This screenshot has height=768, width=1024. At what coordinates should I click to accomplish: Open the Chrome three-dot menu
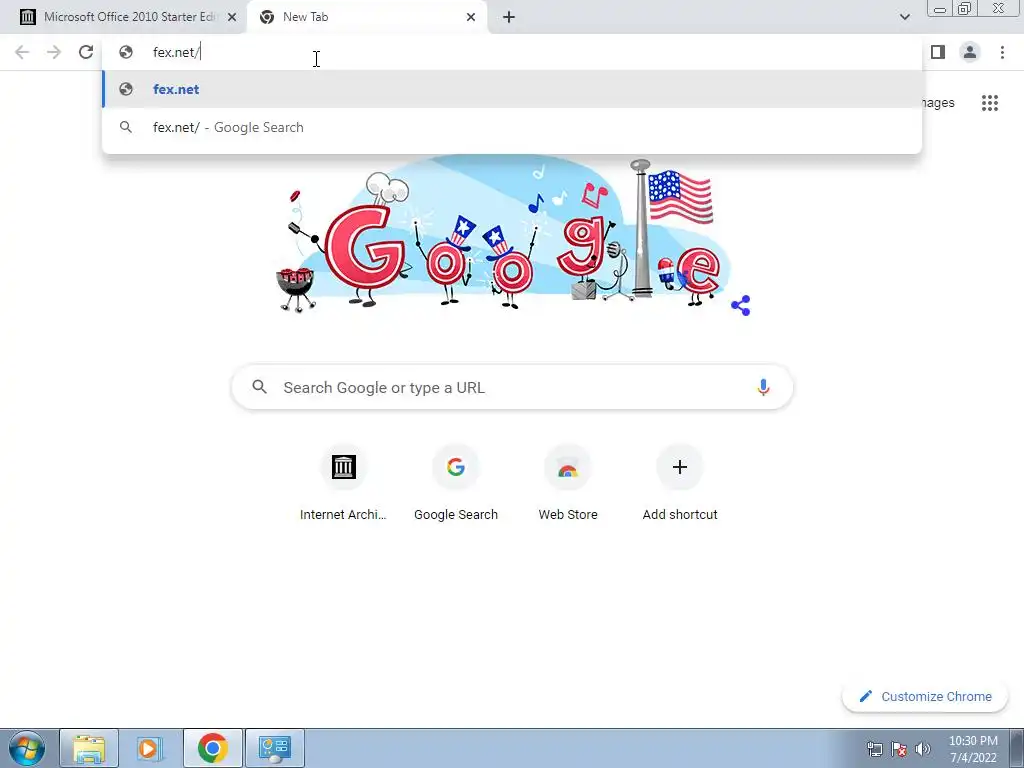[x=1002, y=52]
